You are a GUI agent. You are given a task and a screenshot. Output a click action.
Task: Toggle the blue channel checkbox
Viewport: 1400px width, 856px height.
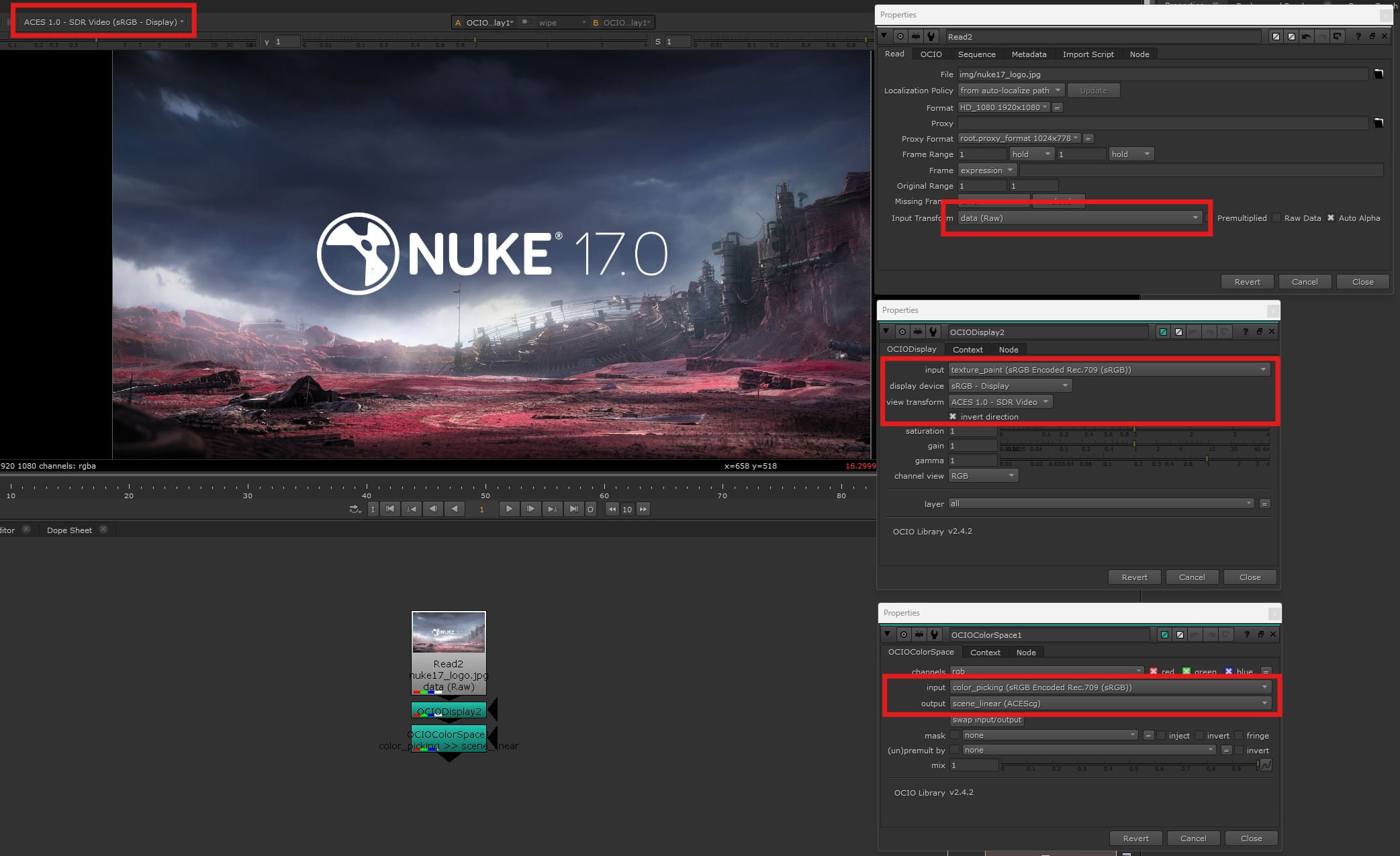pyautogui.click(x=1228, y=671)
